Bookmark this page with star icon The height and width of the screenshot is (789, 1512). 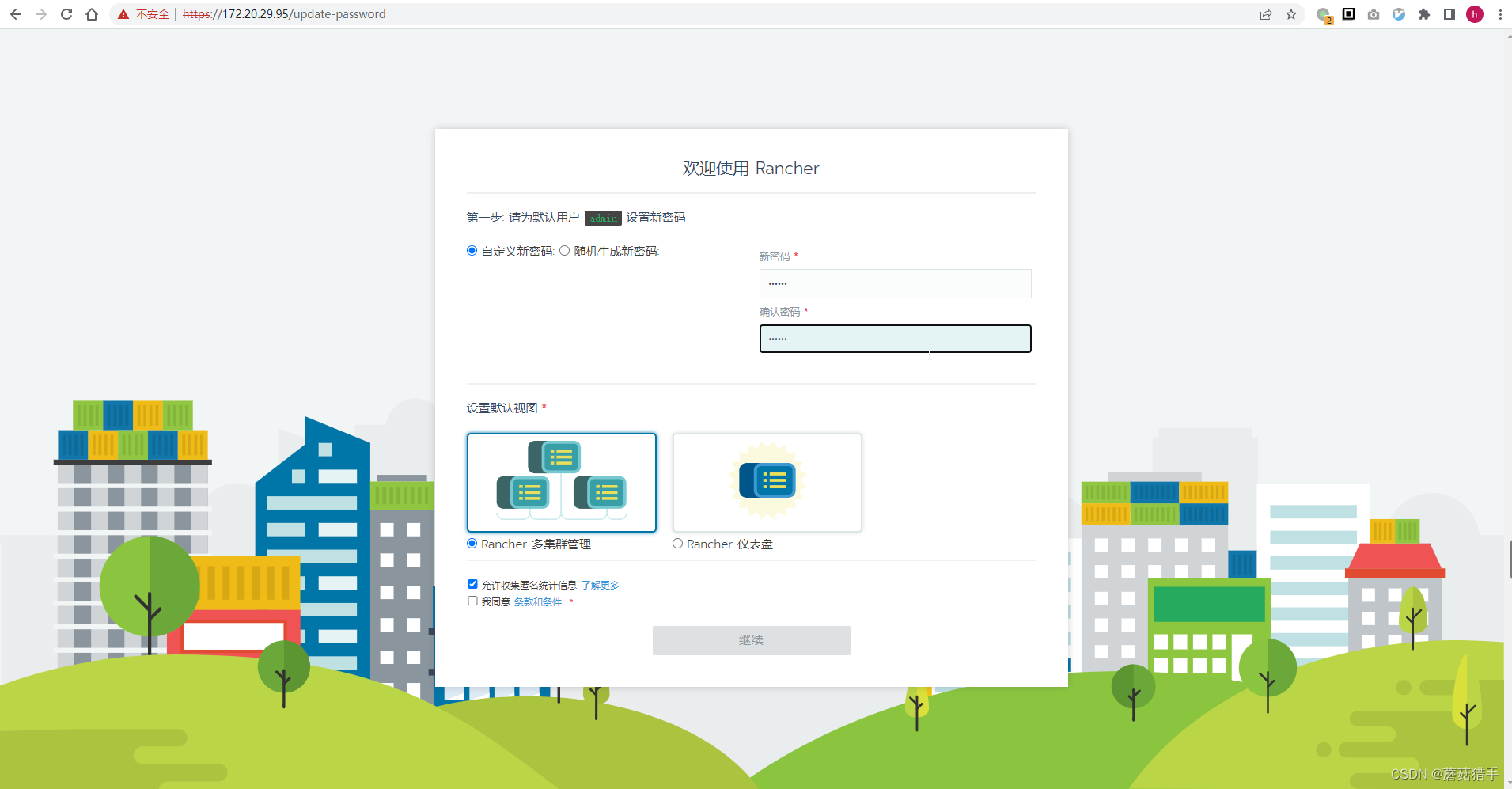pos(1291,14)
